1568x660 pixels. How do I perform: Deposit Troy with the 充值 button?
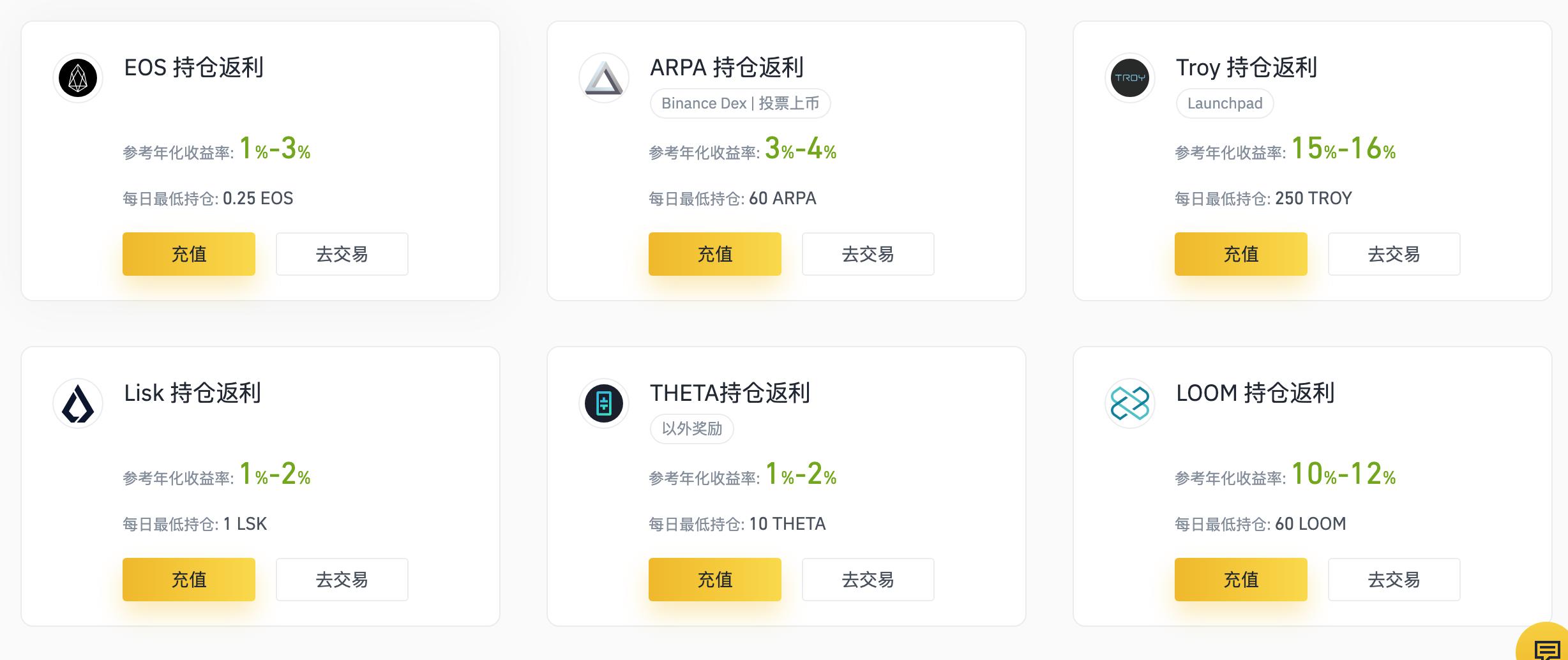1240,254
